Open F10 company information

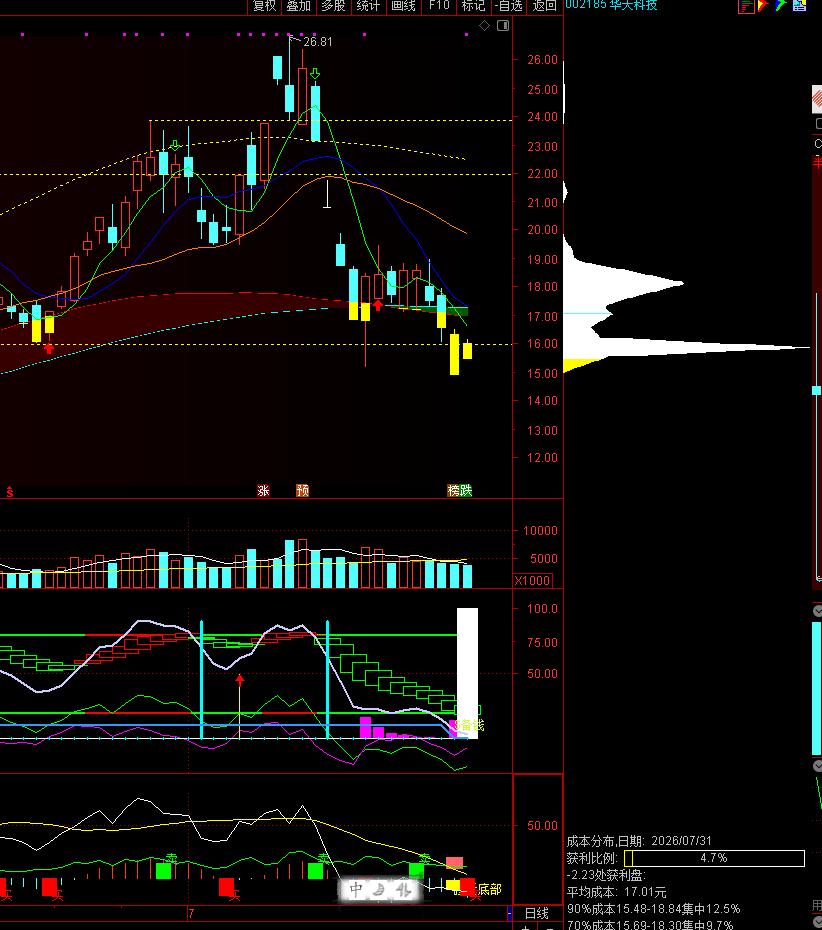point(439,6)
